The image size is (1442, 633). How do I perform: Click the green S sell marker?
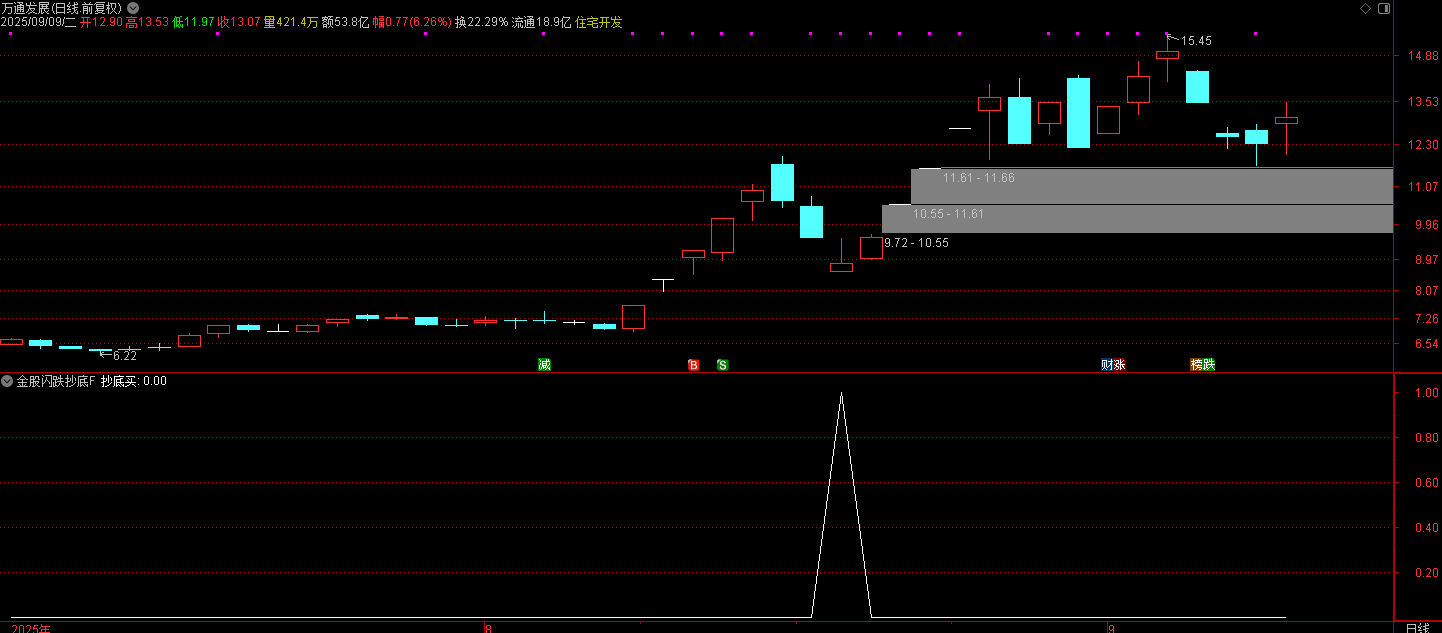pos(722,365)
